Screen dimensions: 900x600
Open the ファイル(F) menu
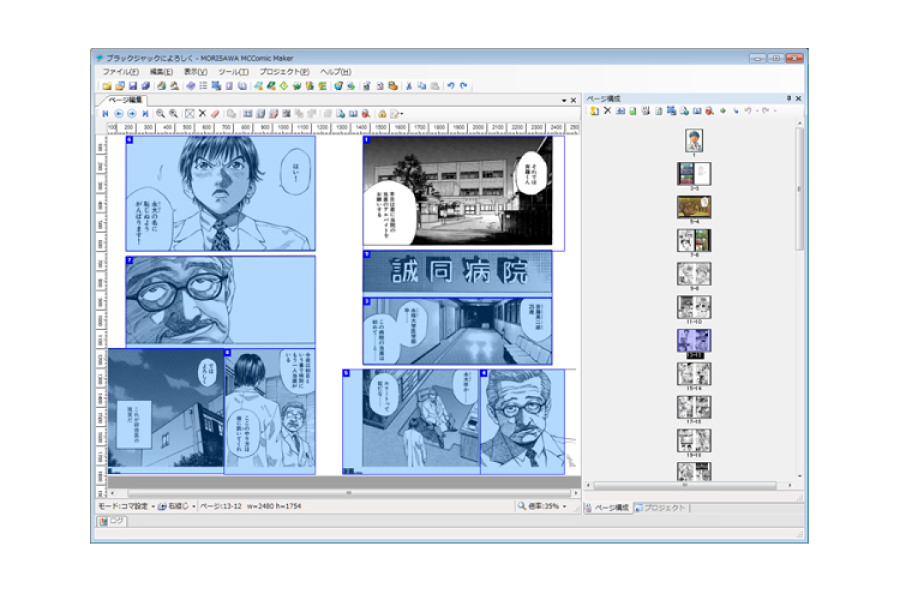(x=120, y=72)
